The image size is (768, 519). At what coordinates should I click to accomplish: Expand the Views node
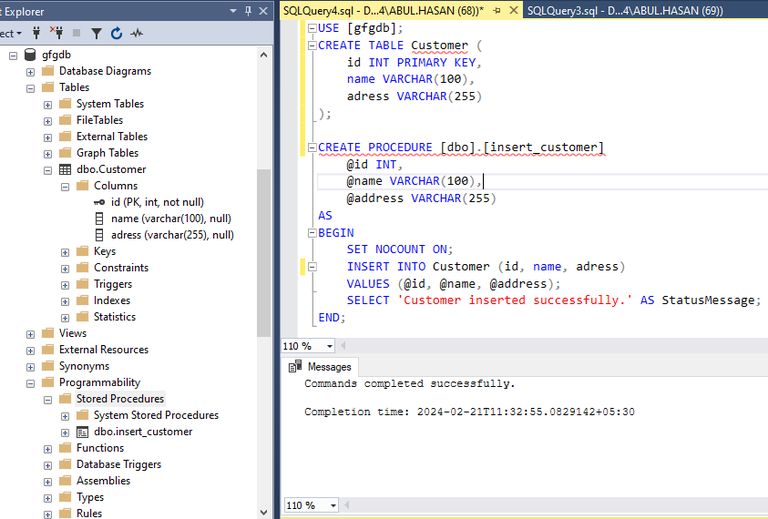click(30, 334)
